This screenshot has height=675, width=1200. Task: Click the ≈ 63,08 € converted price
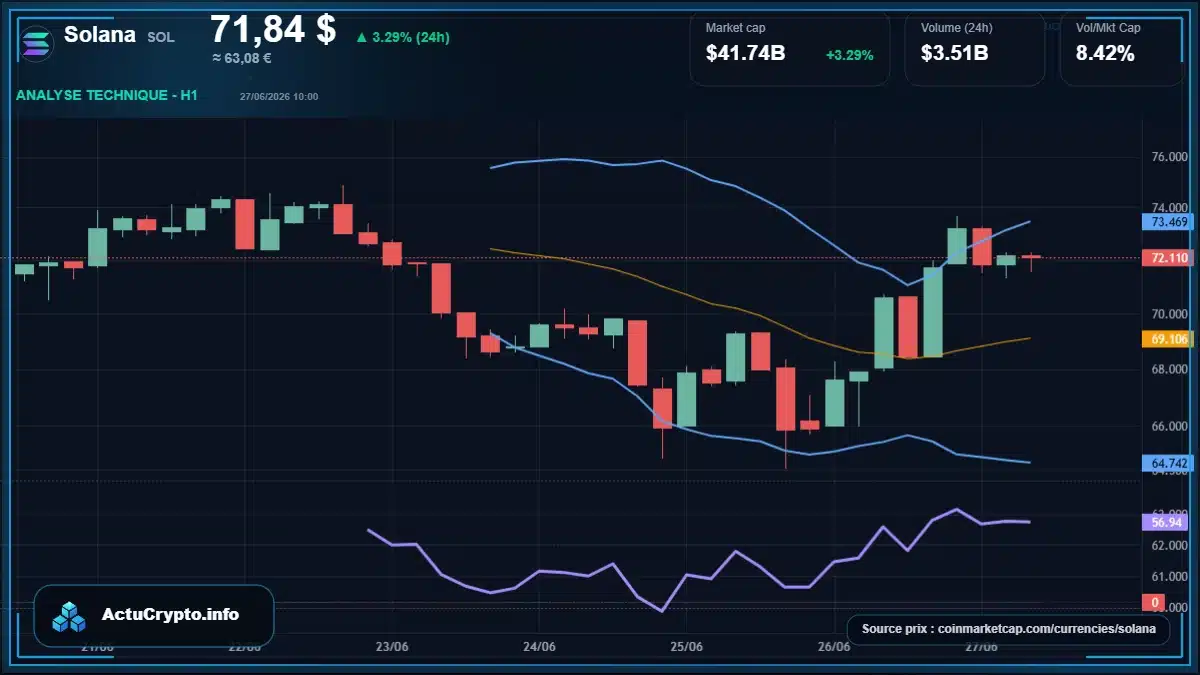point(242,57)
